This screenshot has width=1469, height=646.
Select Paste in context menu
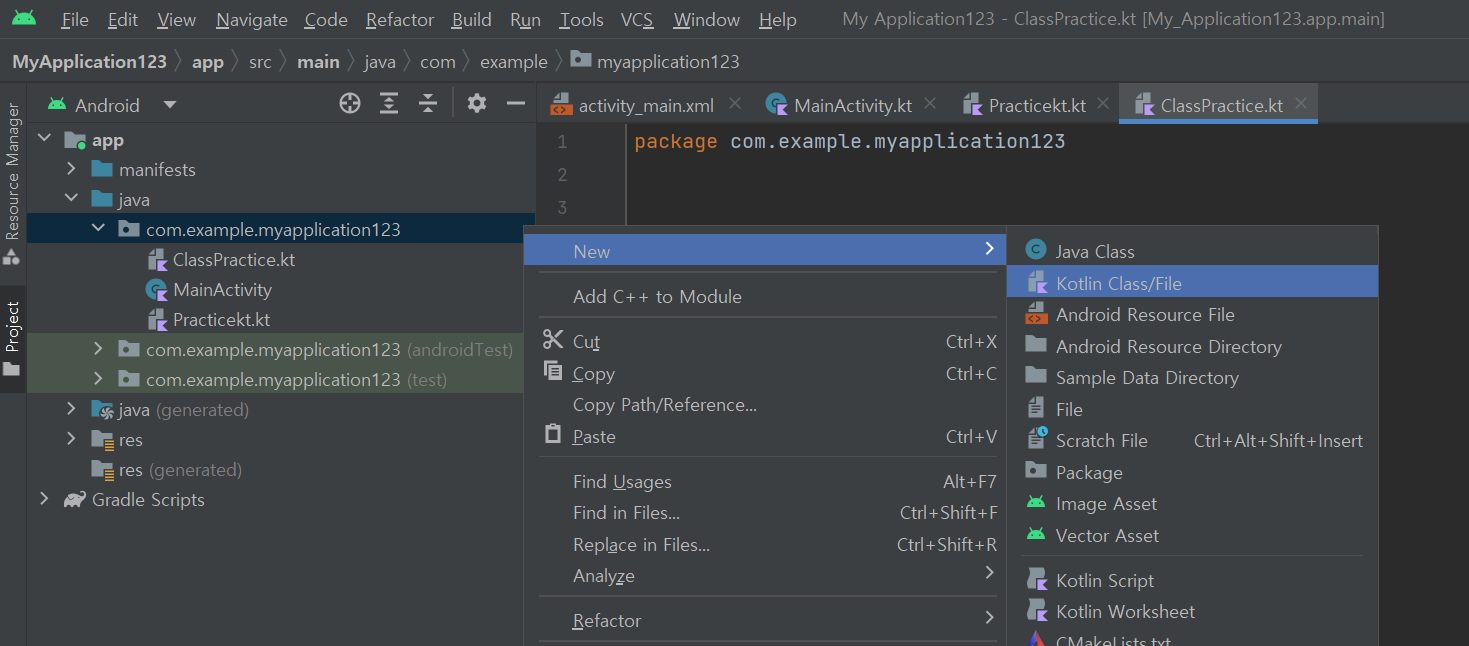pyautogui.click(x=765, y=436)
